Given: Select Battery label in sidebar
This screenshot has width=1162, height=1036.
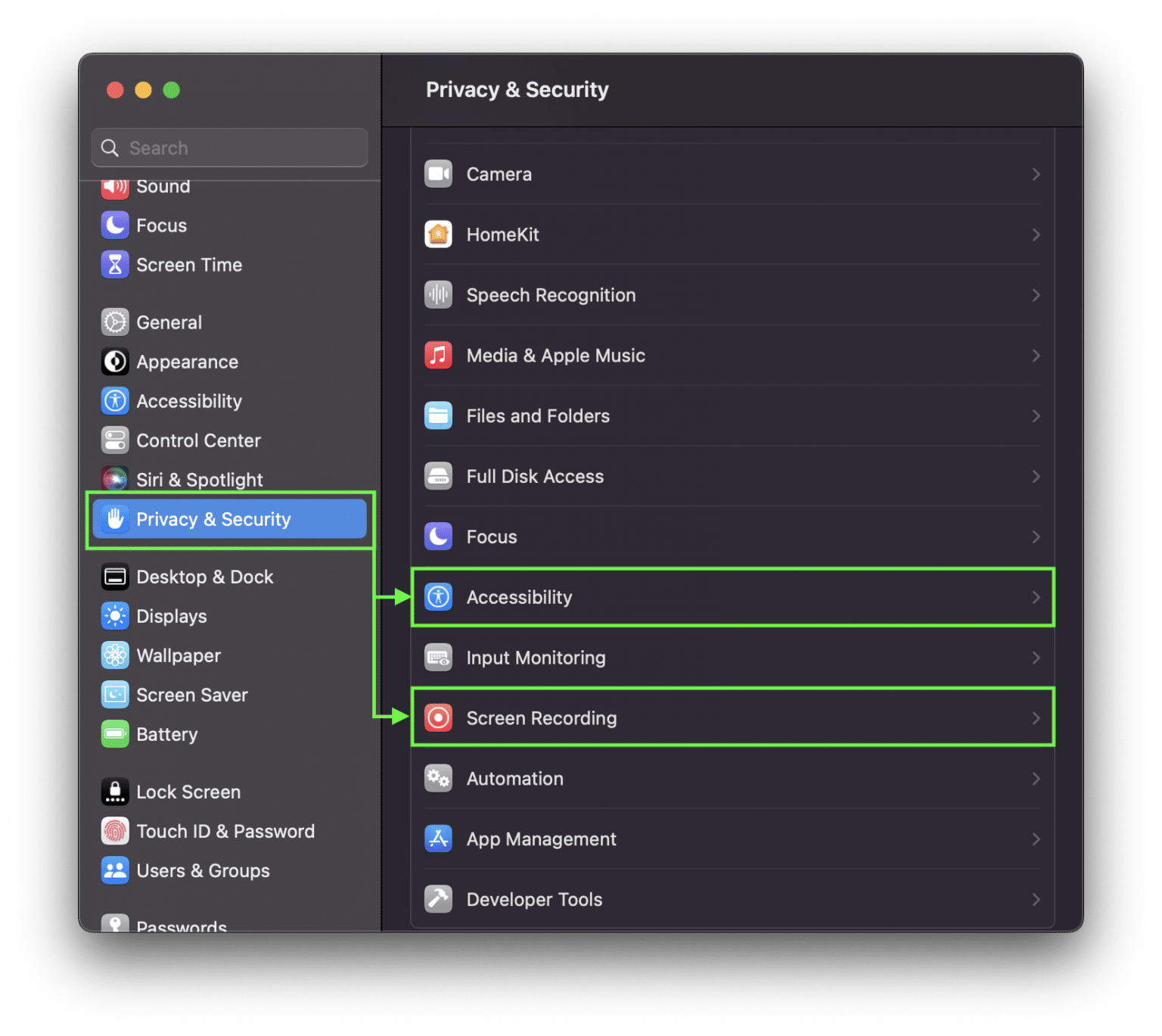Looking at the screenshot, I should (167, 734).
